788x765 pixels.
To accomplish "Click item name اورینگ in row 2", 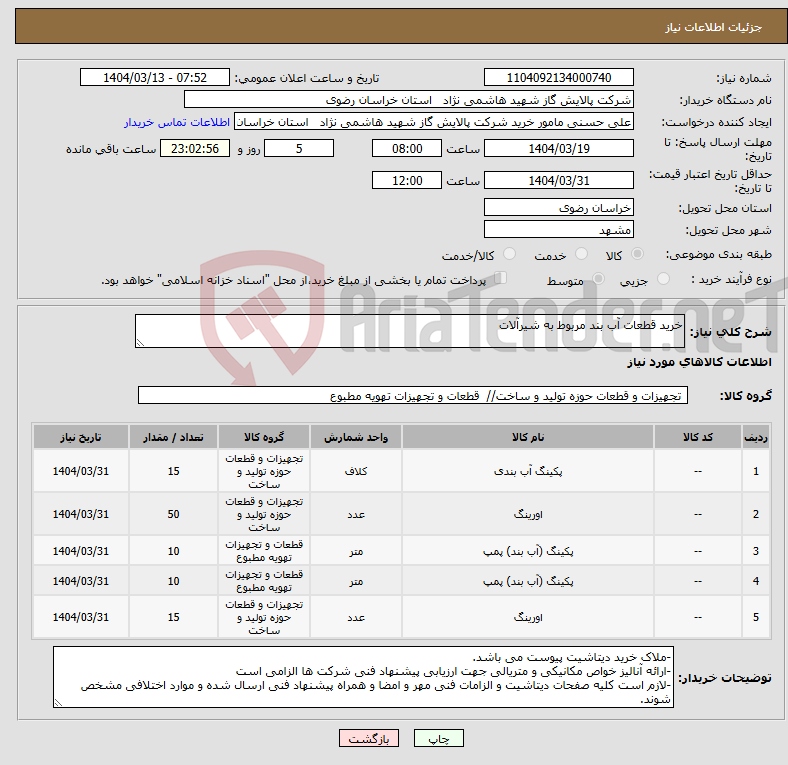I will point(528,514).
